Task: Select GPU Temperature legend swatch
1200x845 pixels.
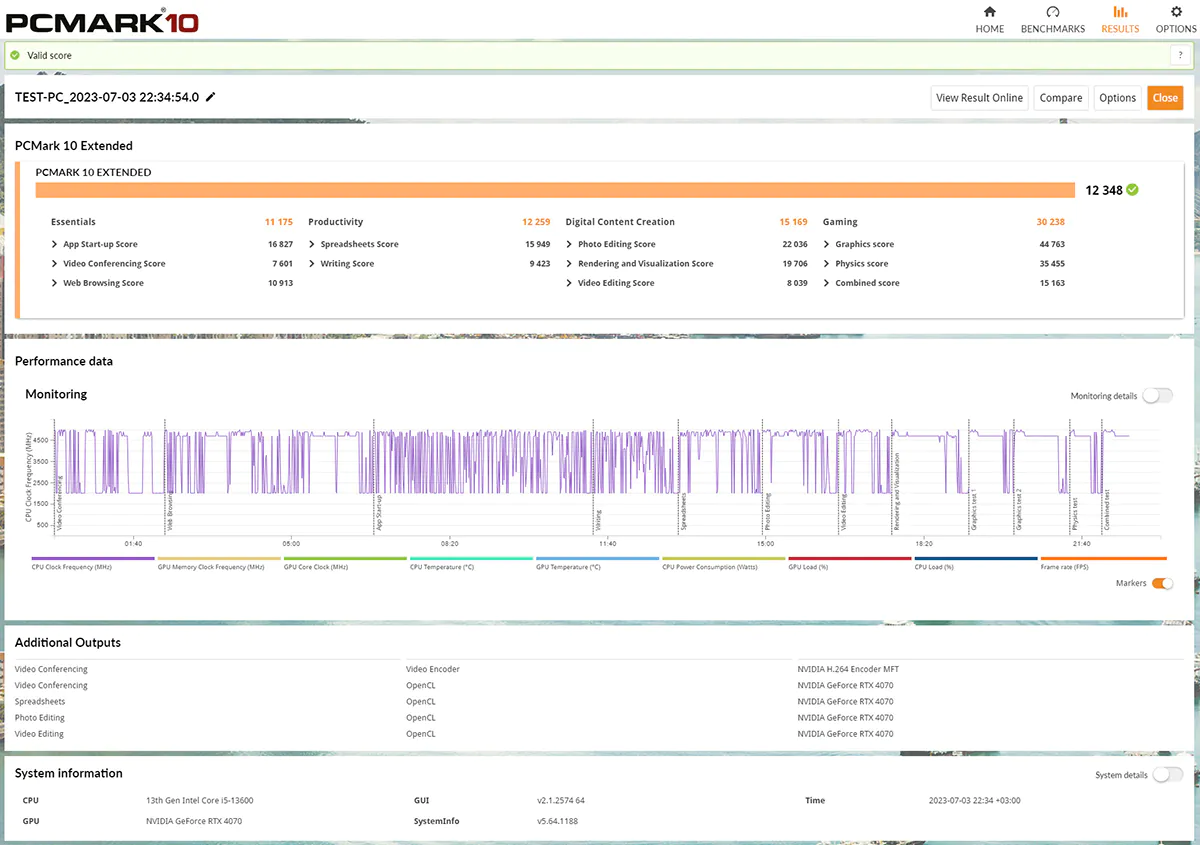Action: point(597,559)
